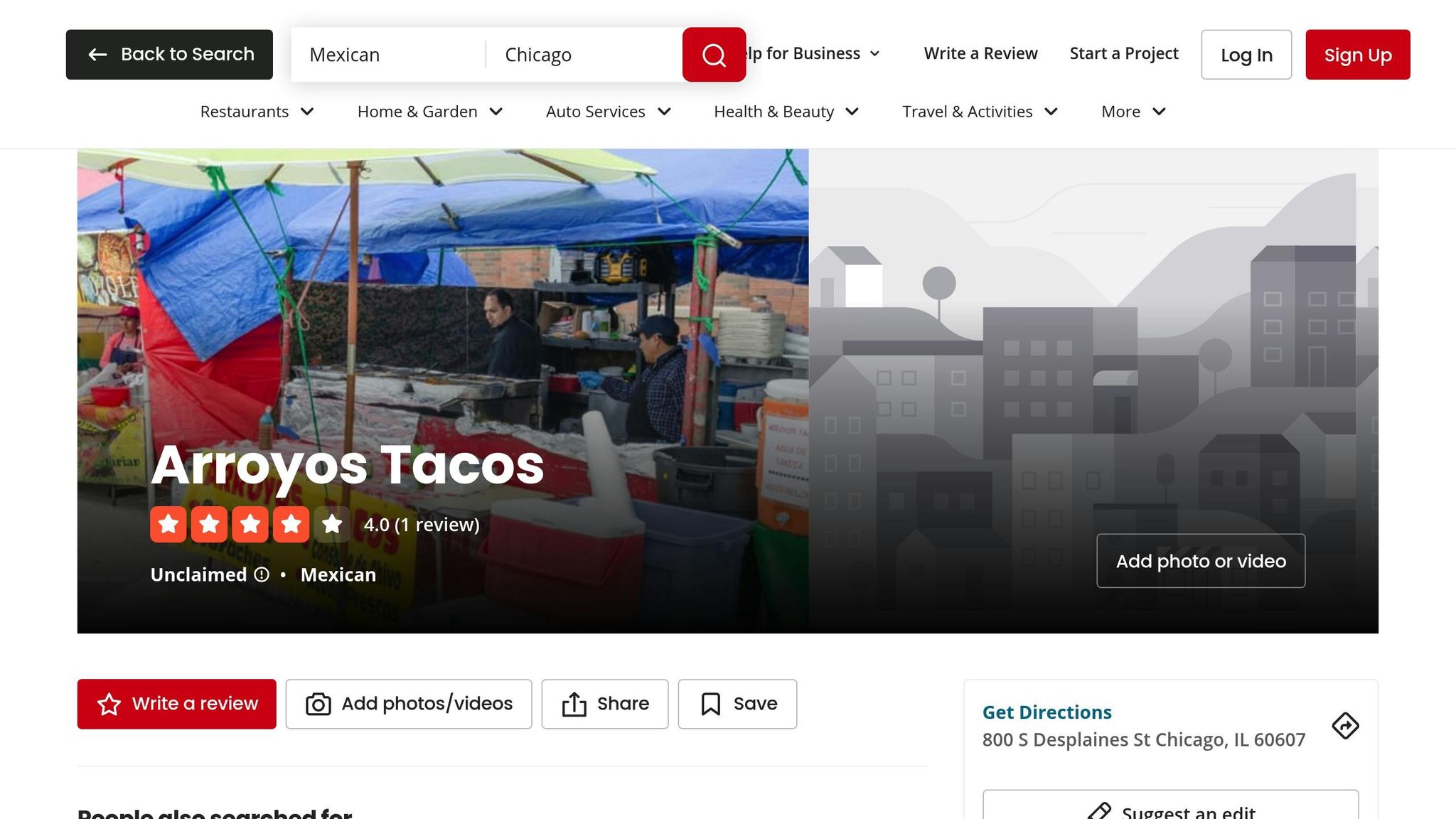This screenshot has height=819, width=1456.
Task: Share this business page
Action: point(605,704)
